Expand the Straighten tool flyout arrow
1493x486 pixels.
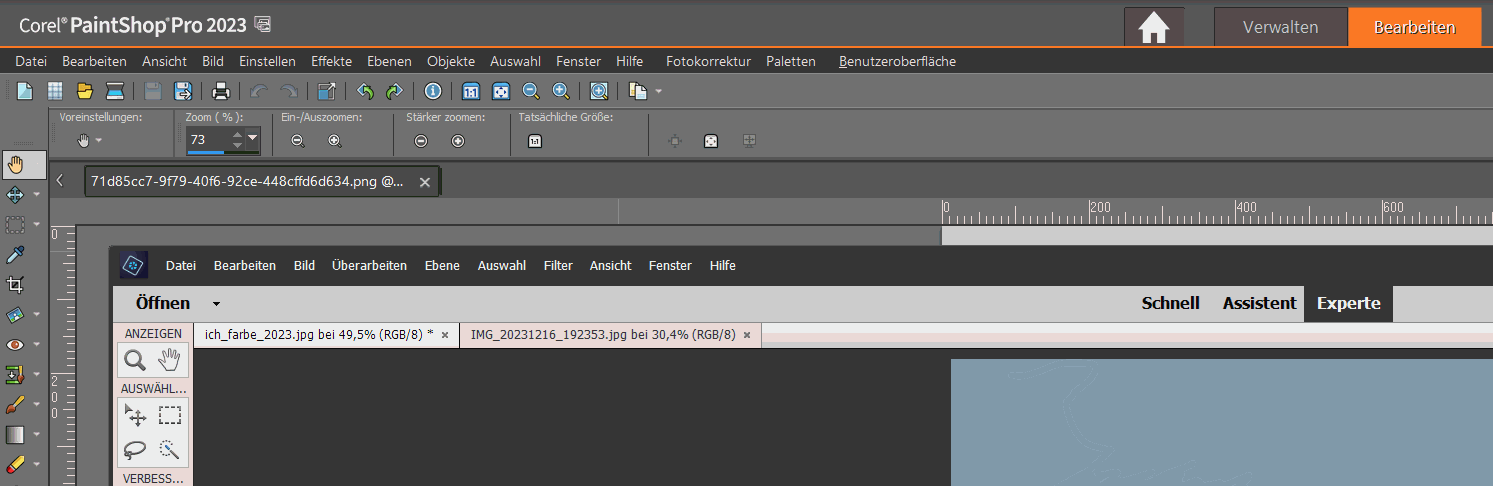pyautogui.click(x=37, y=315)
